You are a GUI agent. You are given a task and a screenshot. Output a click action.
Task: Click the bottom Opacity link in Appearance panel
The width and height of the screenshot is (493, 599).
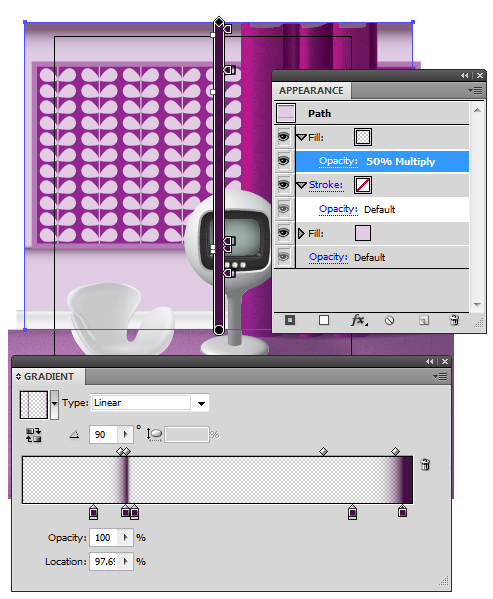(x=328, y=257)
